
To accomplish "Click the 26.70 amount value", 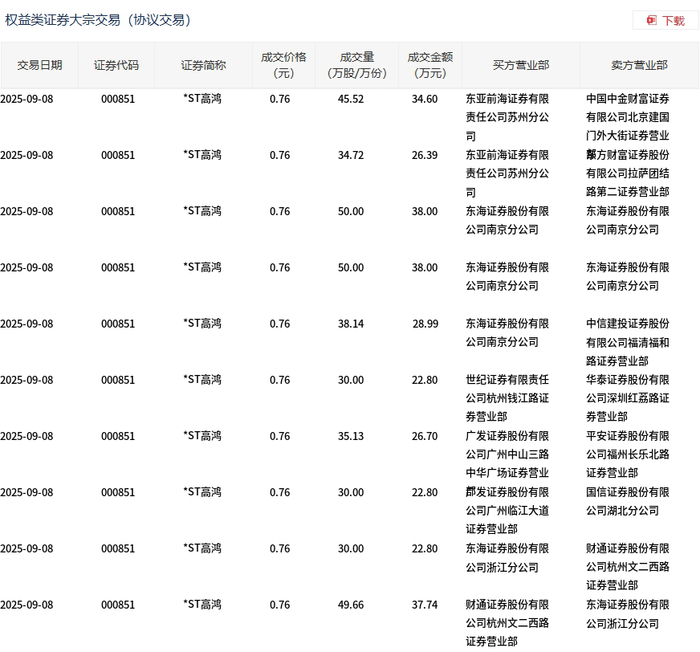I will pos(425,436).
